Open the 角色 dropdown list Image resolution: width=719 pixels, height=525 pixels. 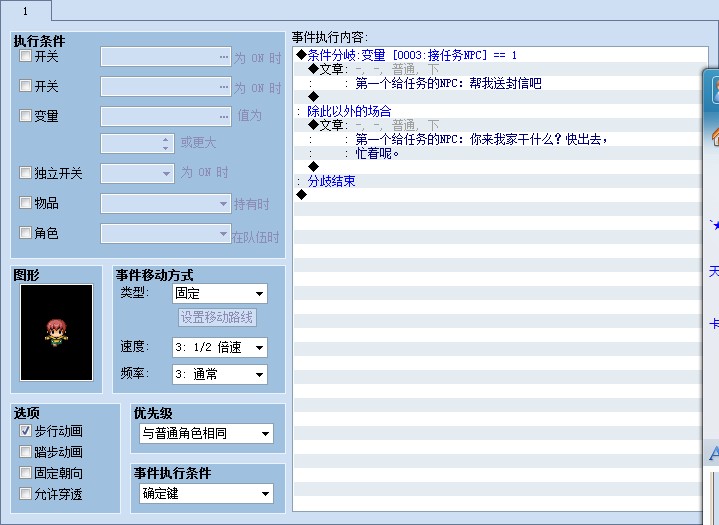[x=166, y=234]
